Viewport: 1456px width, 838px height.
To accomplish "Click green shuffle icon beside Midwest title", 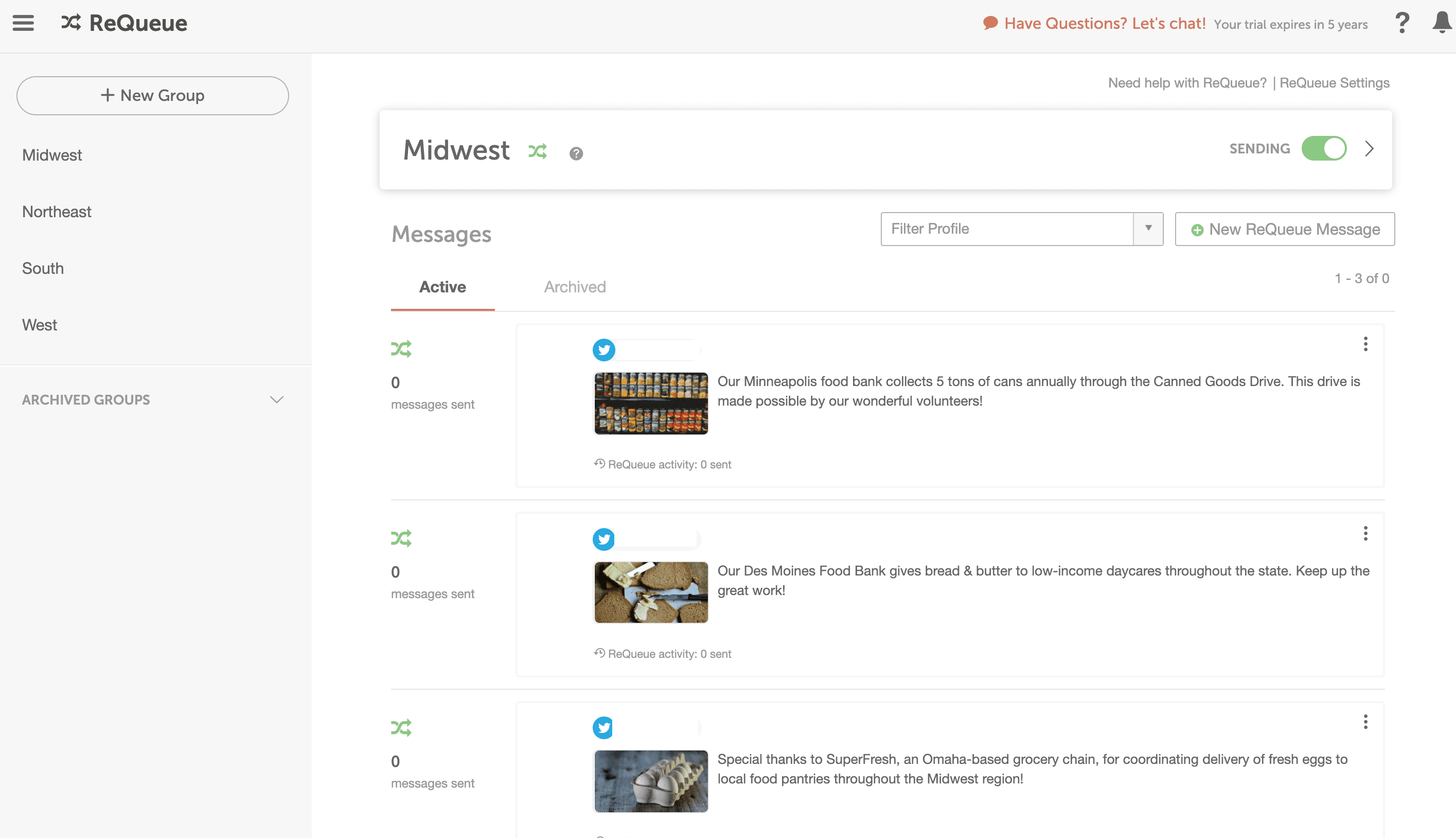I will tap(537, 151).
